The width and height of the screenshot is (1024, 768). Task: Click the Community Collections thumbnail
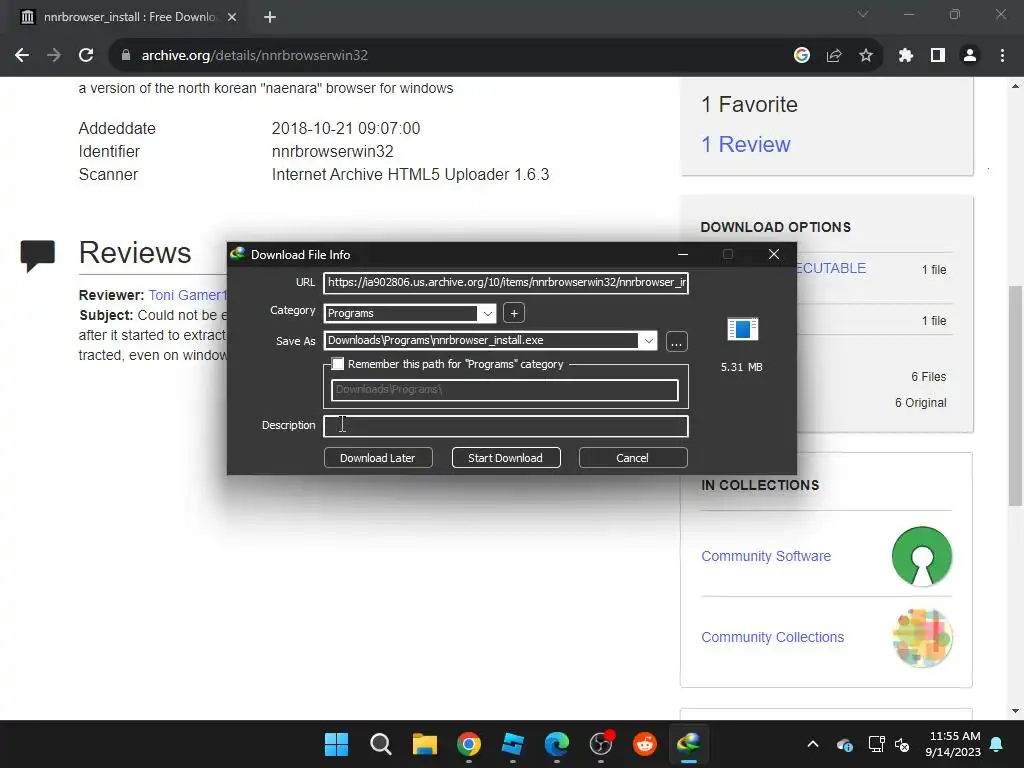coord(922,637)
